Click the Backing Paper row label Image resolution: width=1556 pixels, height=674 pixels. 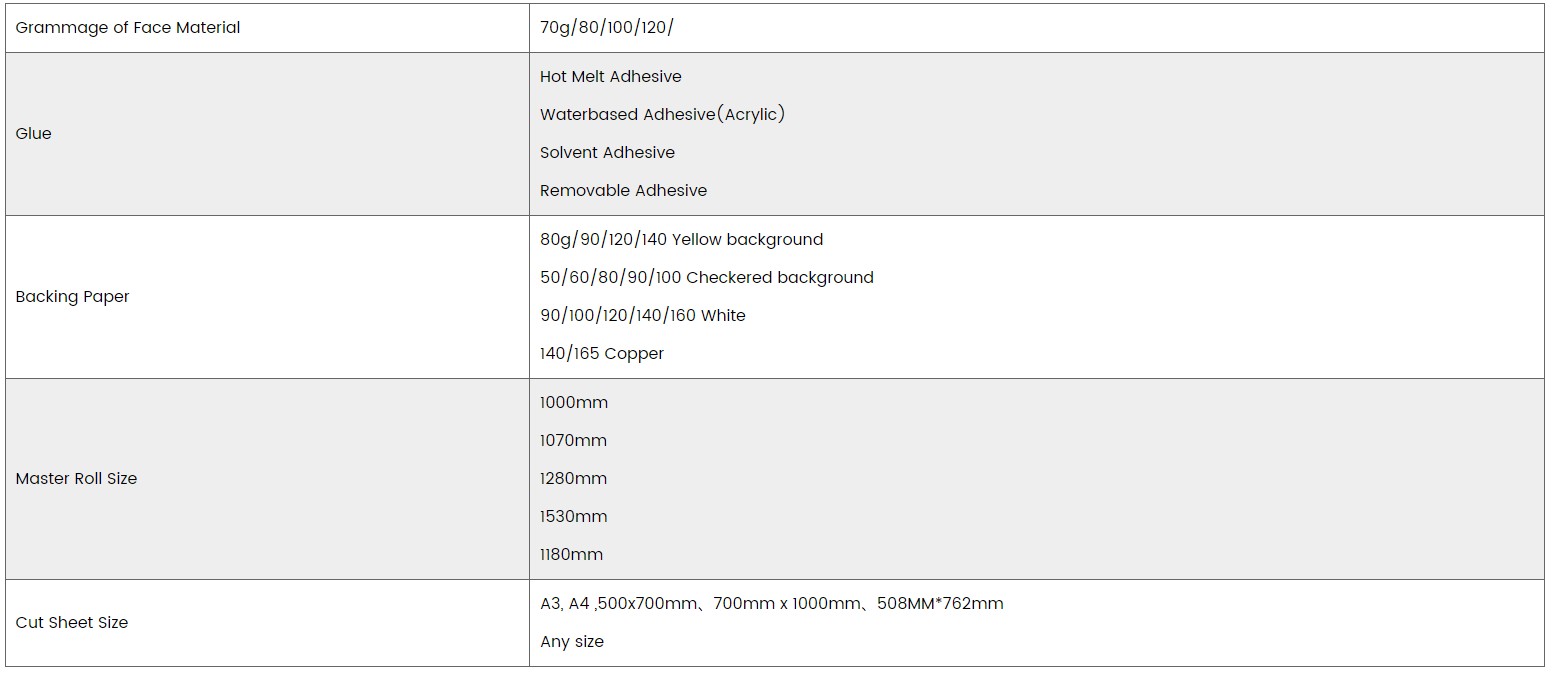pos(73,297)
